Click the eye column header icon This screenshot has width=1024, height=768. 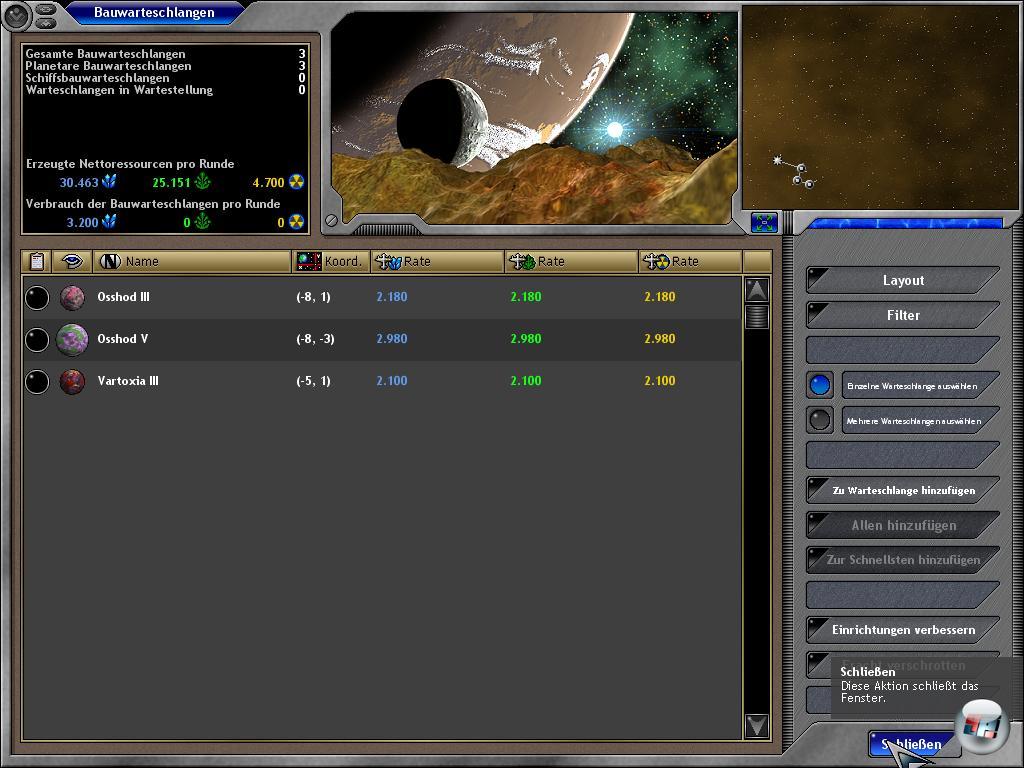(72, 262)
